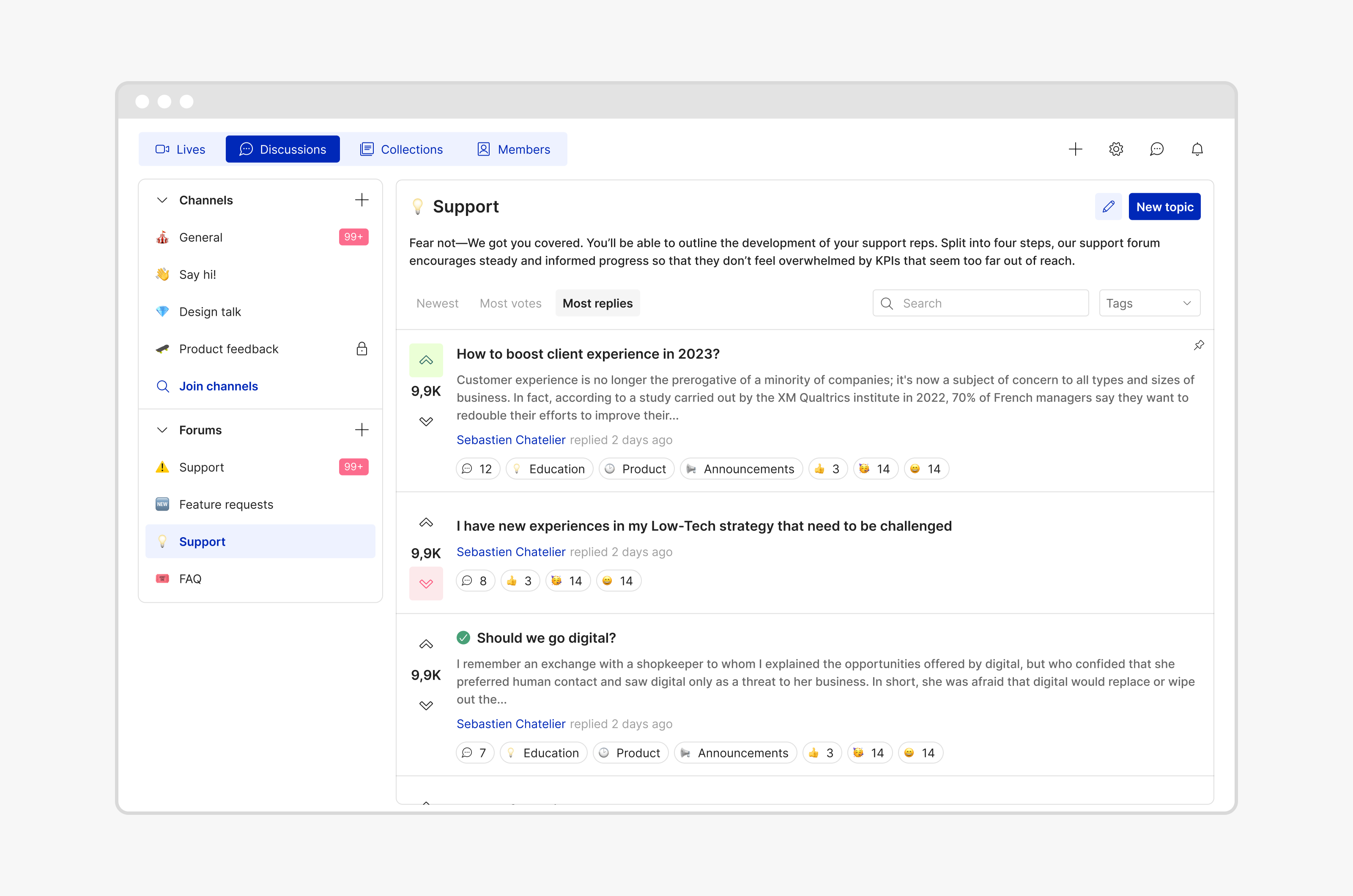Select the Discussions tab
This screenshot has width=1353, height=896.
point(282,149)
